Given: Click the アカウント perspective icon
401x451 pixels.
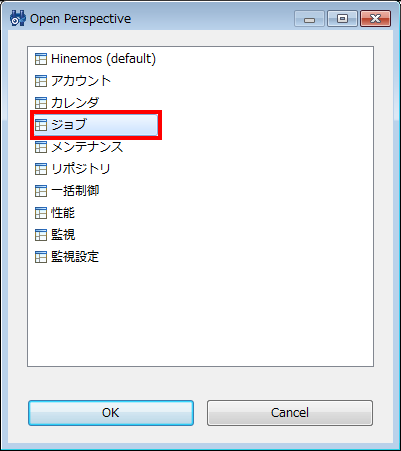Looking at the screenshot, I should tap(41, 81).
